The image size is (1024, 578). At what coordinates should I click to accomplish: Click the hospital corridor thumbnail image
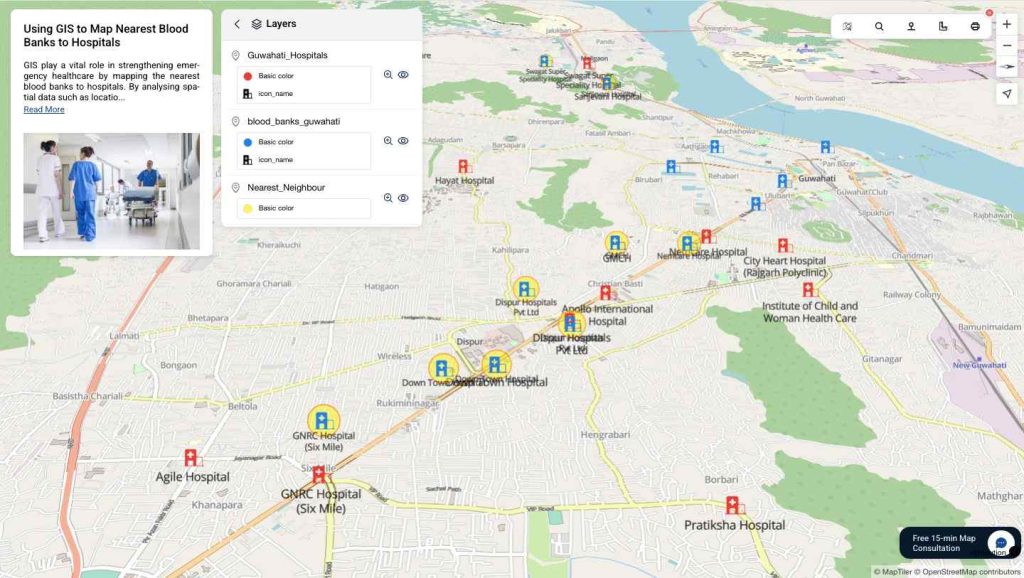(110, 190)
